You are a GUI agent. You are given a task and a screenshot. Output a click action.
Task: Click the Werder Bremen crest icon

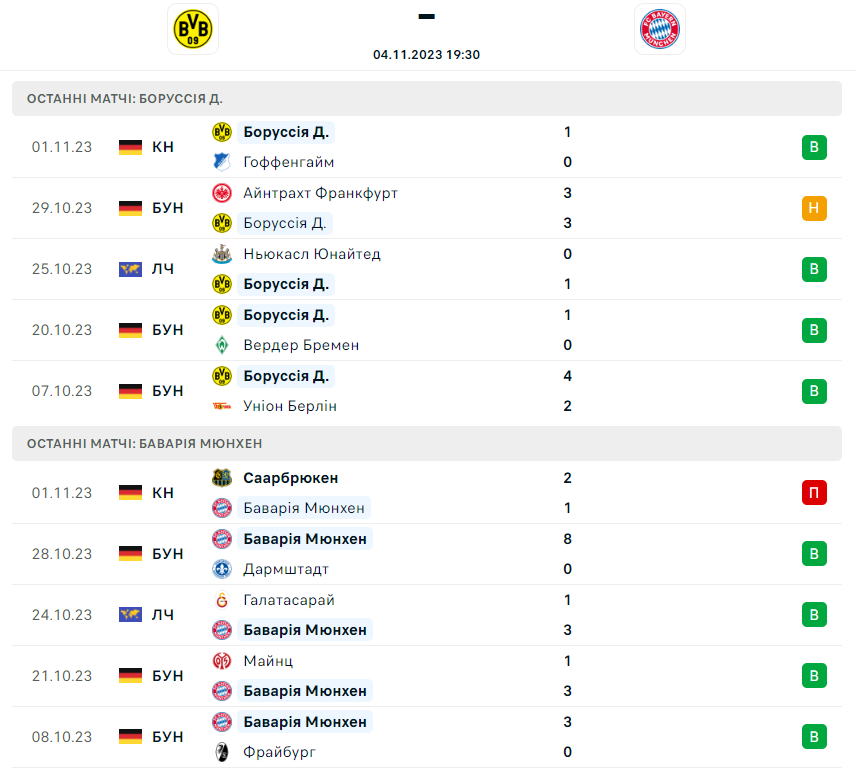(x=222, y=345)
